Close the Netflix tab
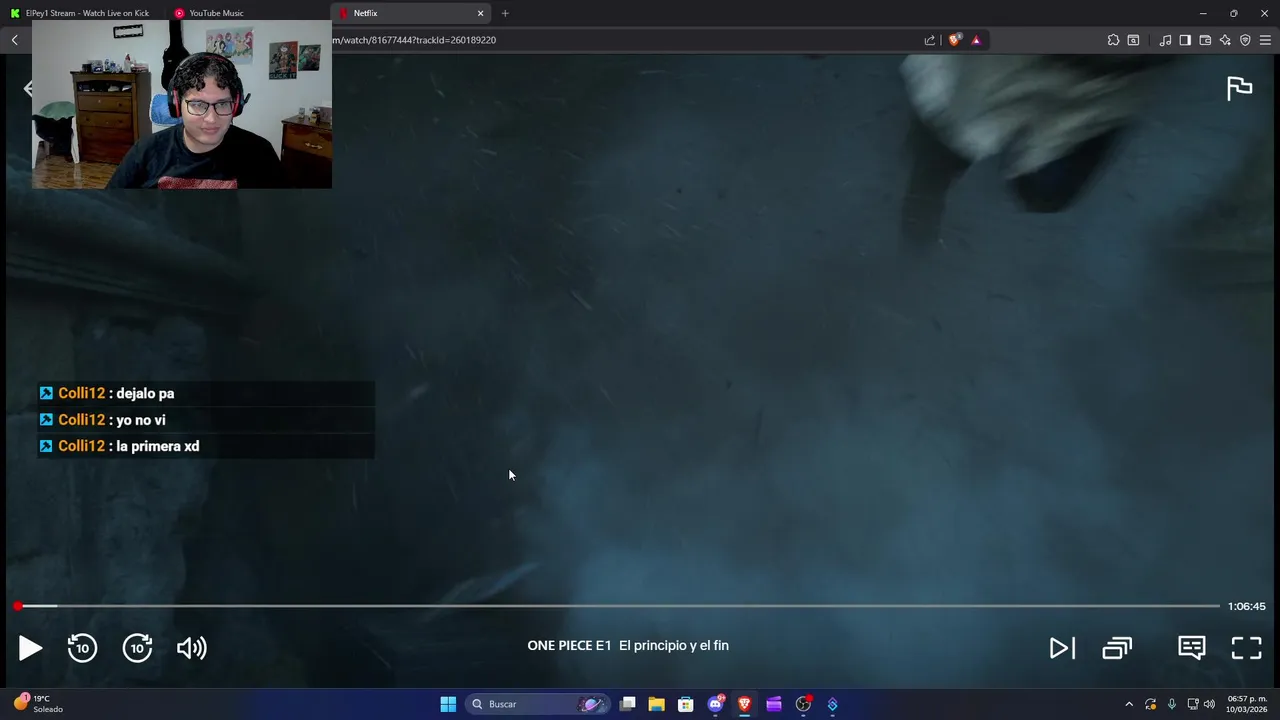This screenshot has width=1280, height=720. [480, 13]
